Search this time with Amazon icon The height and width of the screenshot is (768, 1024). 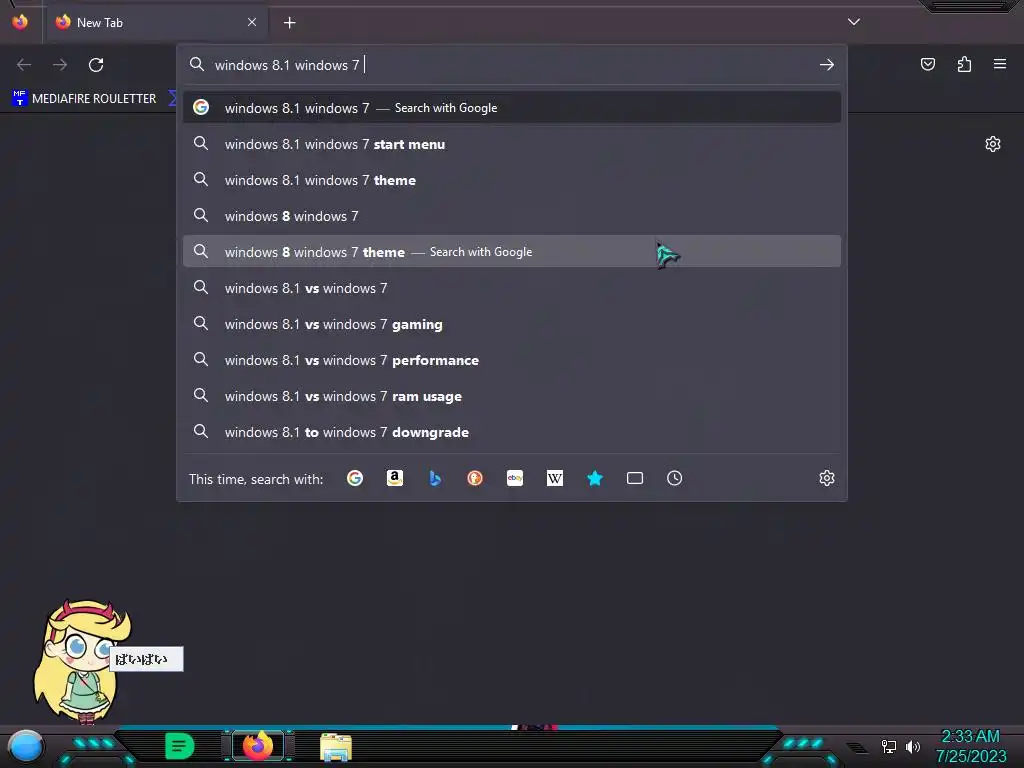(x=394, y=478)
